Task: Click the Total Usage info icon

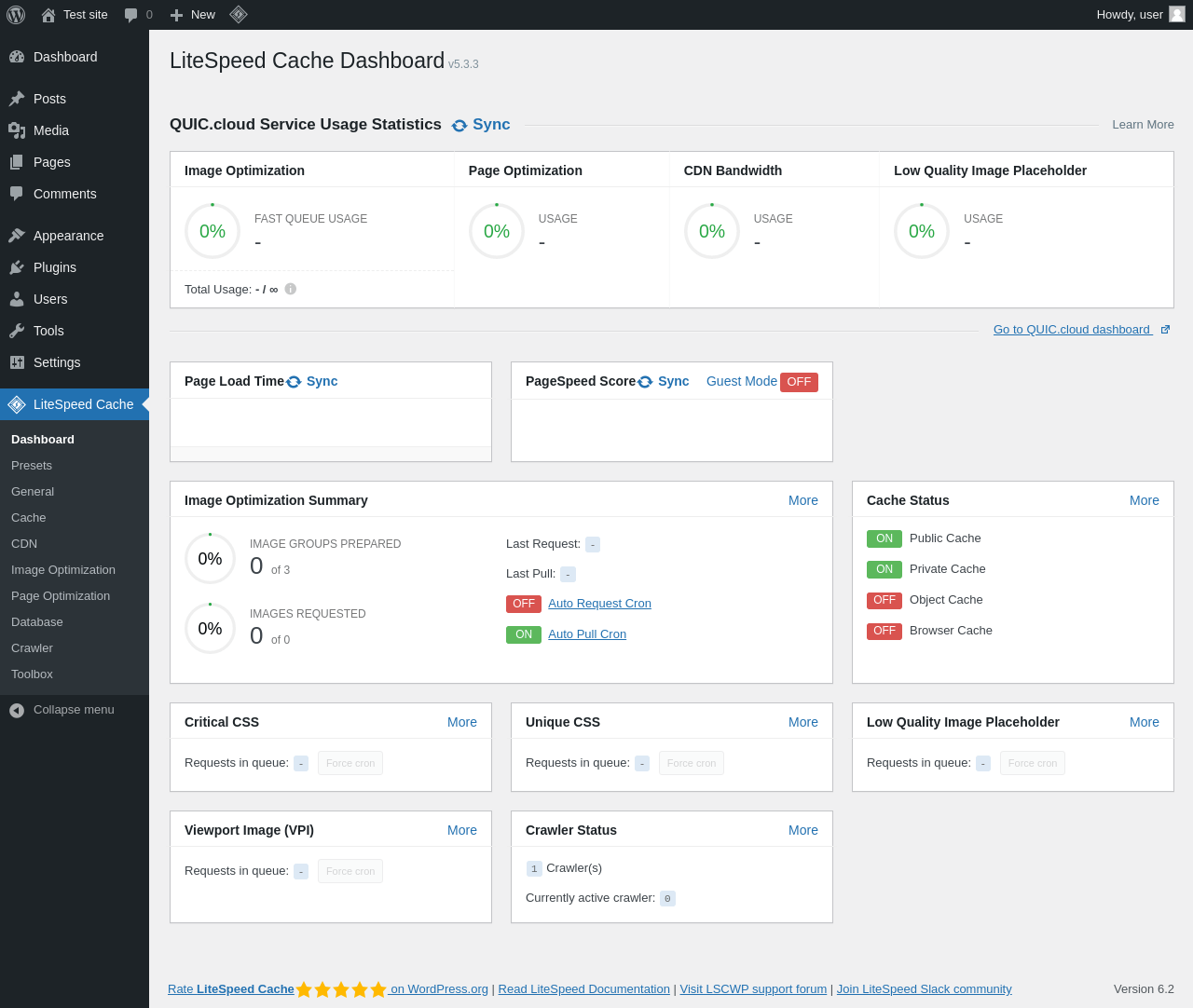Action: [x=291, y=289]
